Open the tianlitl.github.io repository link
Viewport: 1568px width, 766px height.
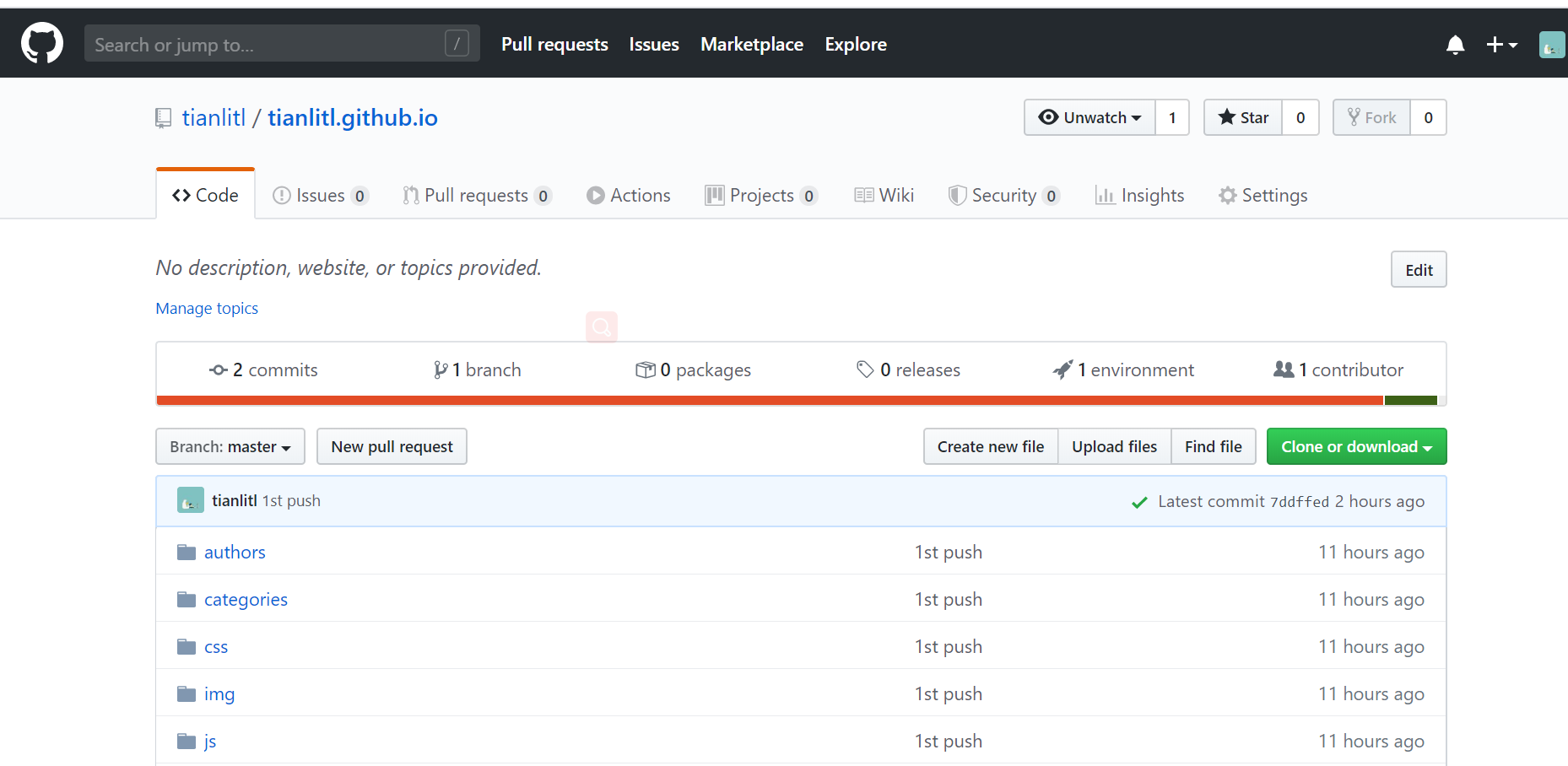pos(353,118)
